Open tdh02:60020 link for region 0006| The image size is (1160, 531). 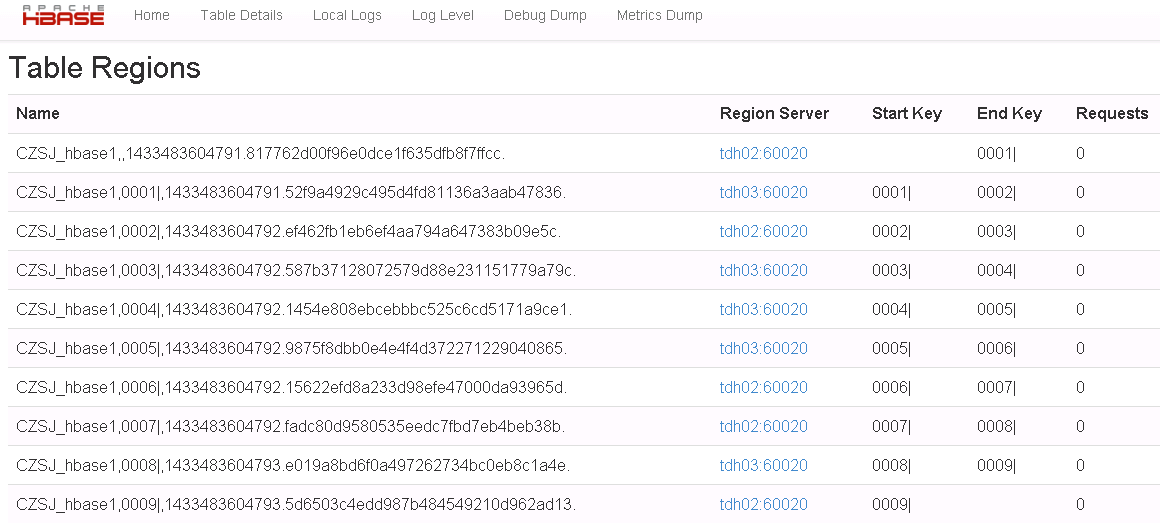pyautogui.click(x=763, y=388)
